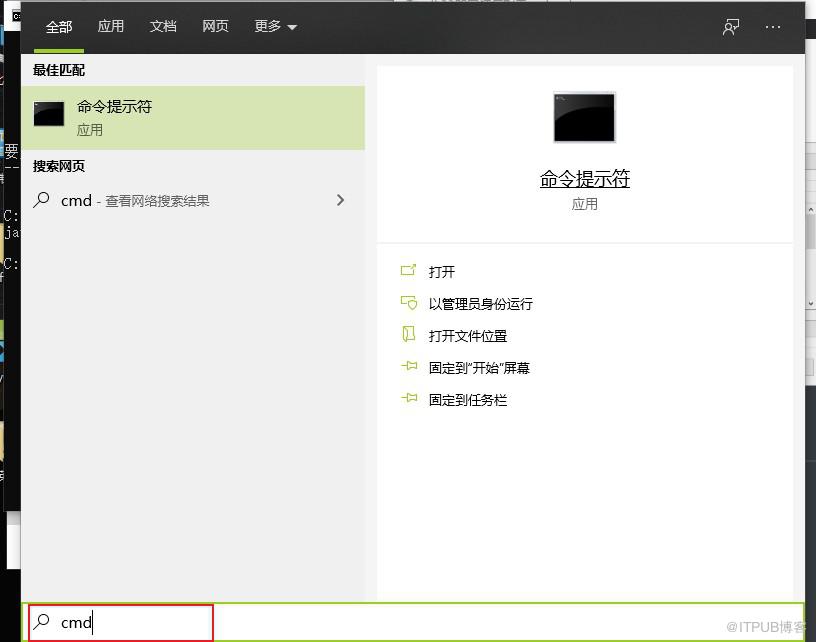This screenshot has width=816, height=642.
Task: Click the pin to taskbar icon
Action: (409, 399)
